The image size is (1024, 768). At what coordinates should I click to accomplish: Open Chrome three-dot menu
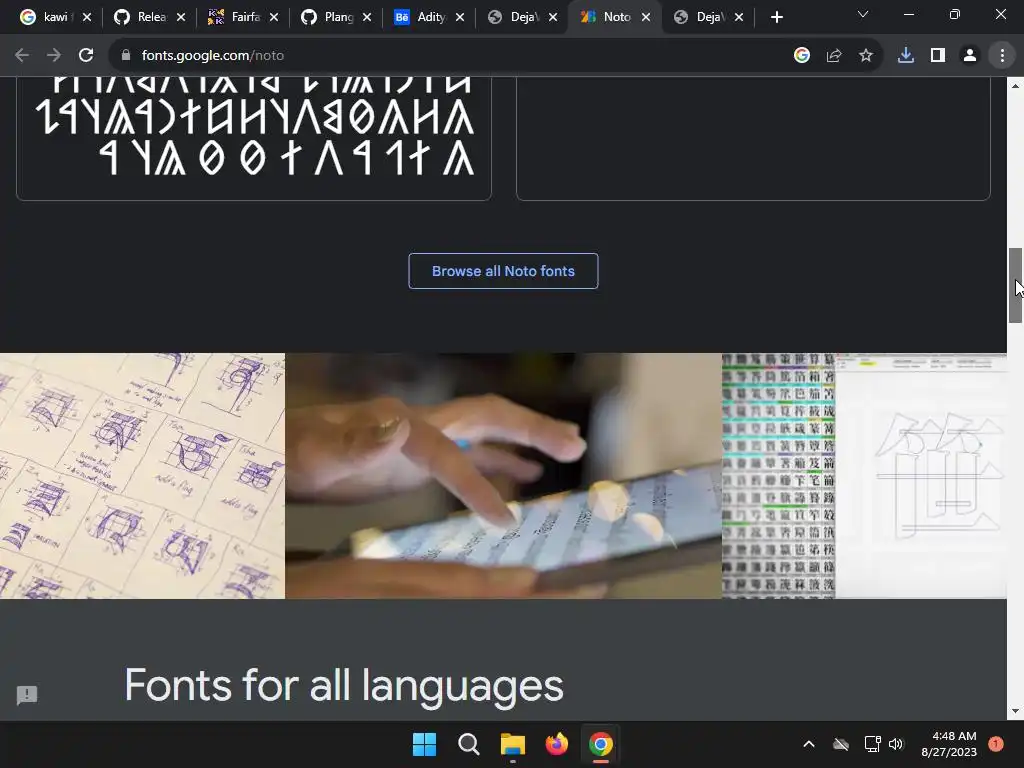(x=1002, y=56)
